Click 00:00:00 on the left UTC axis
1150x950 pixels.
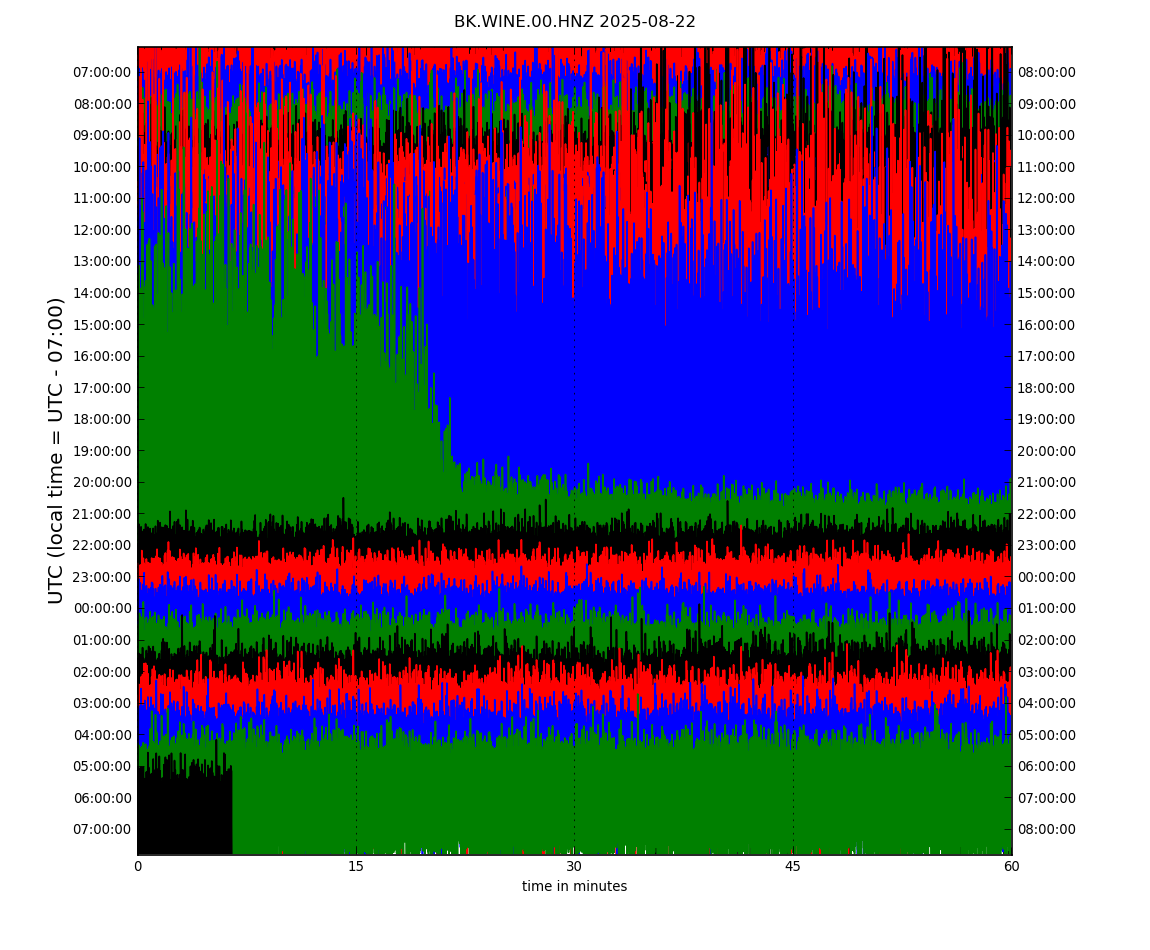102,609
